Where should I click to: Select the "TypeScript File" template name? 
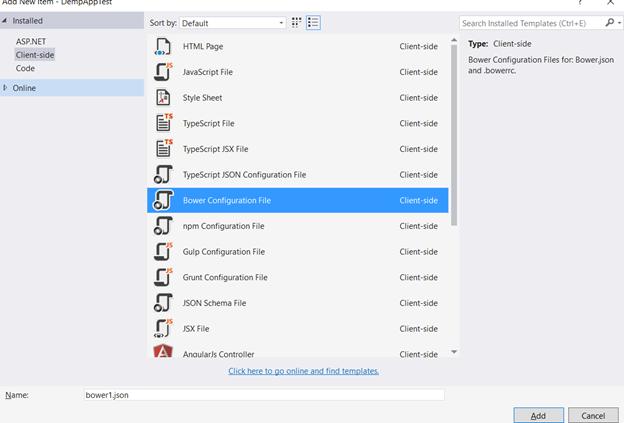click(208, 123)
